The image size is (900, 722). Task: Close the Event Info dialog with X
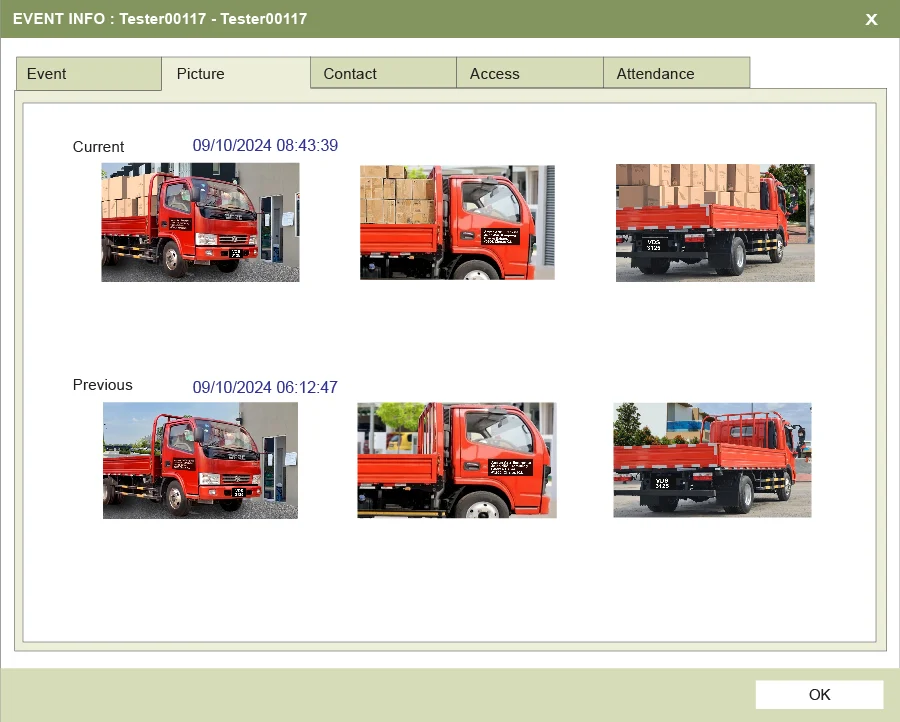(871, 20)
